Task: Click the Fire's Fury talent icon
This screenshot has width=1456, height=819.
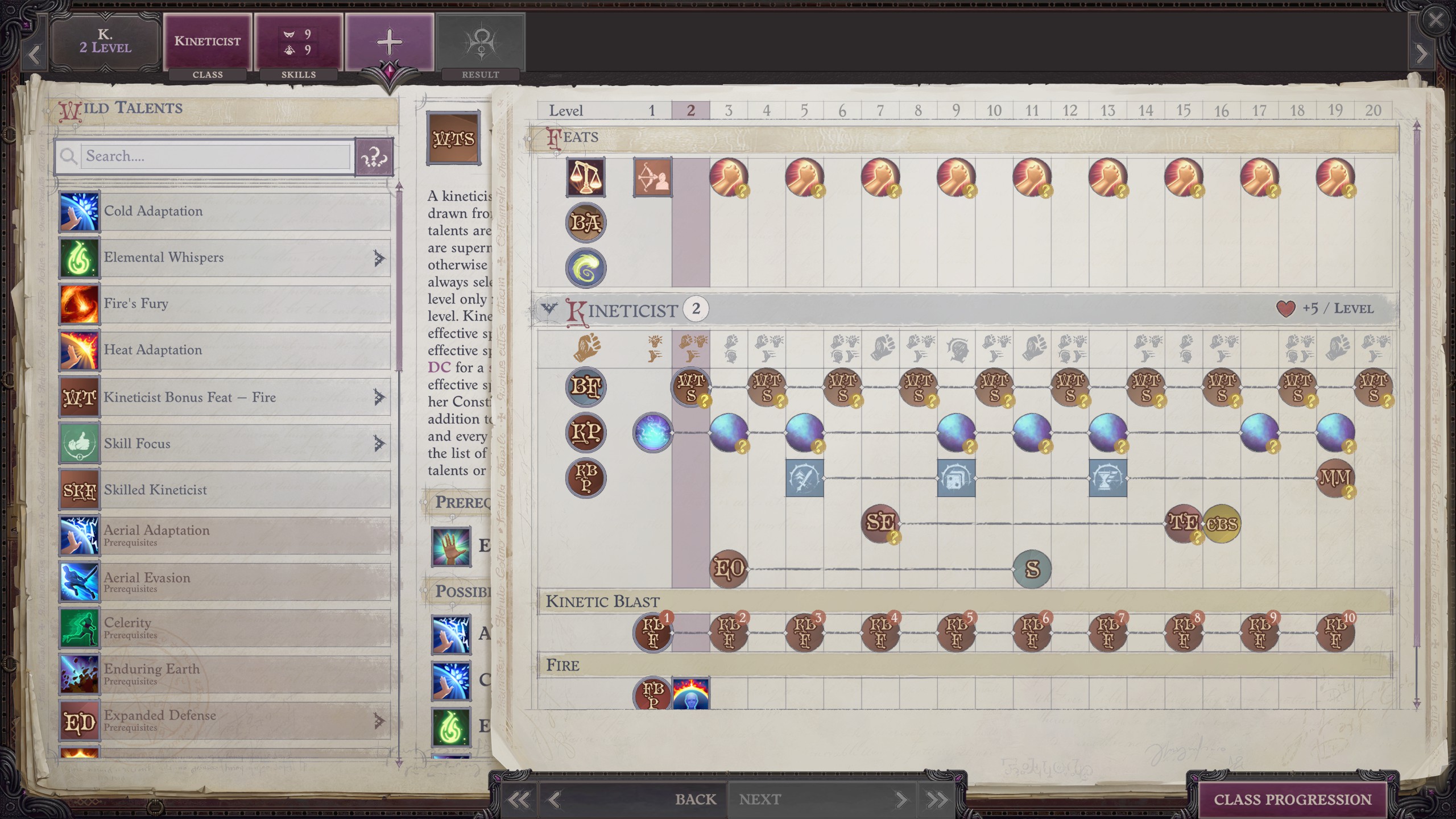Action: coord(79,304)
